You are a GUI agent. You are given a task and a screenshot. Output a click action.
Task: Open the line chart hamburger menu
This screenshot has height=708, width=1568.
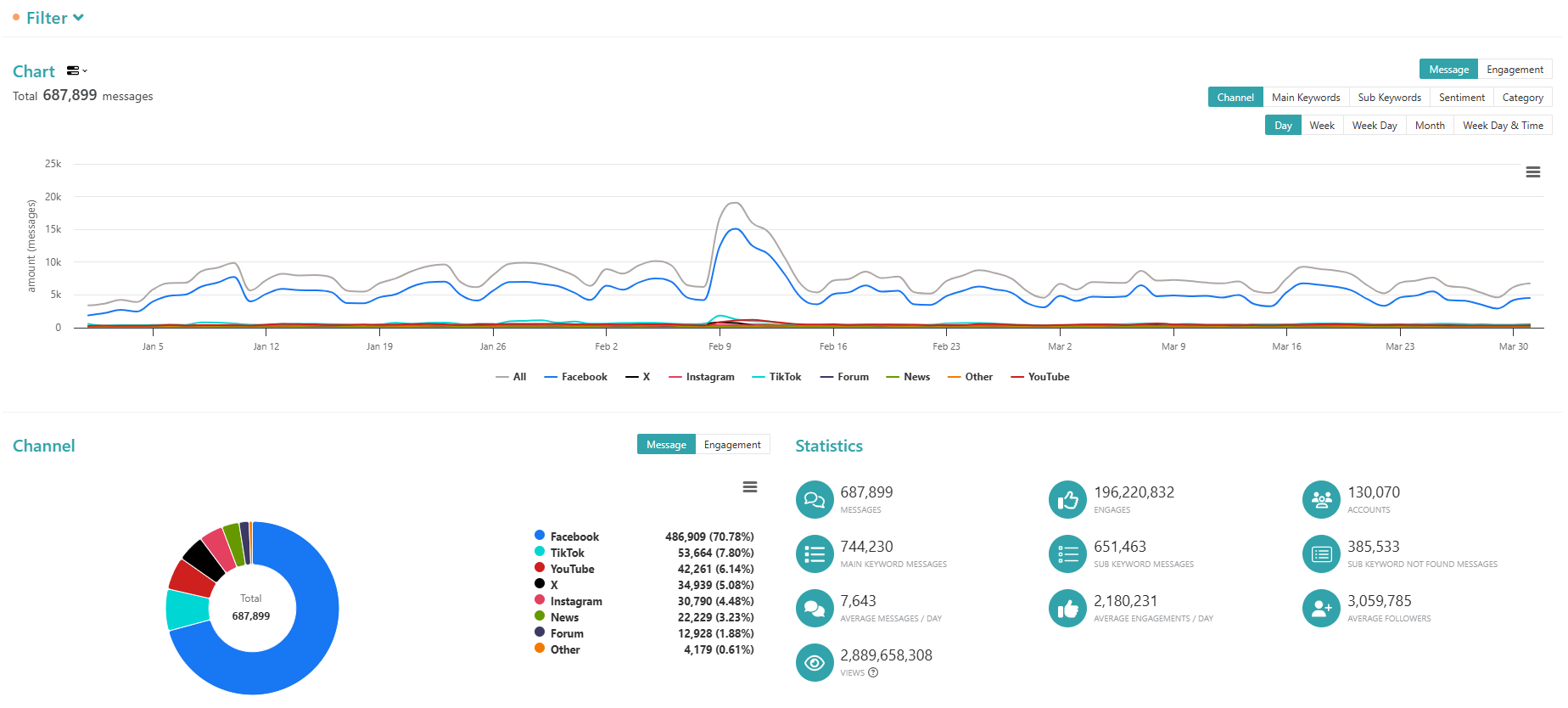[x=1532, y=172]
